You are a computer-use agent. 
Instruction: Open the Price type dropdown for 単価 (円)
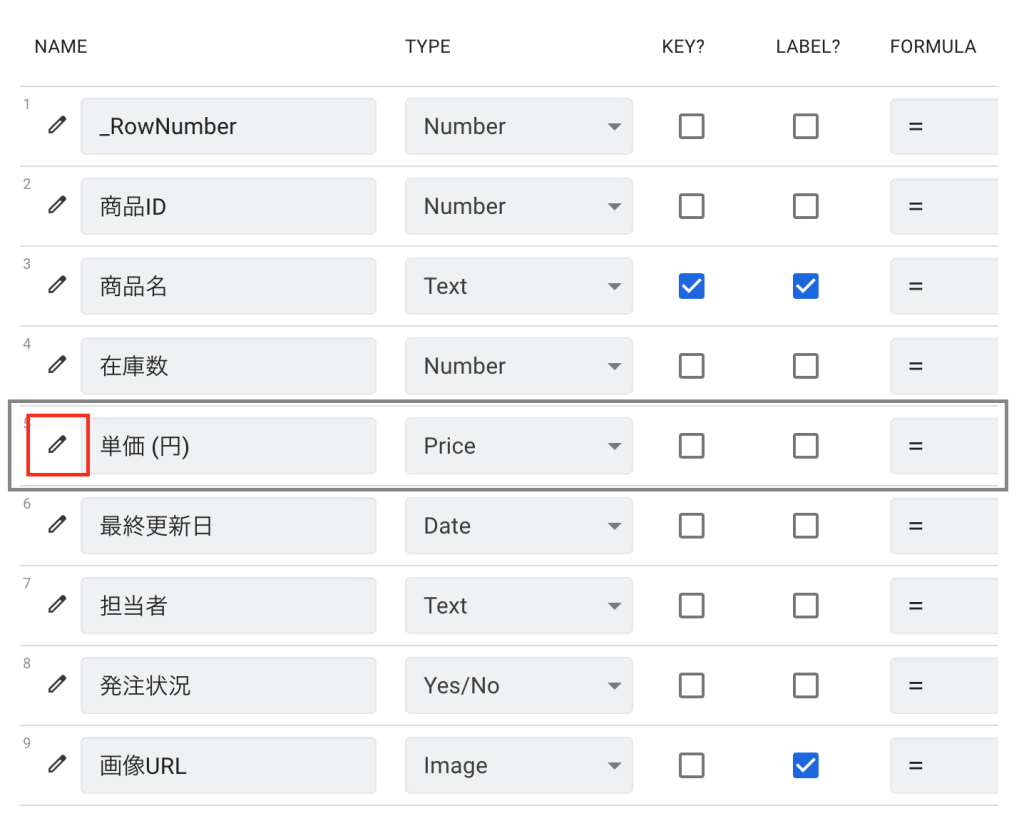coord(518,446)
